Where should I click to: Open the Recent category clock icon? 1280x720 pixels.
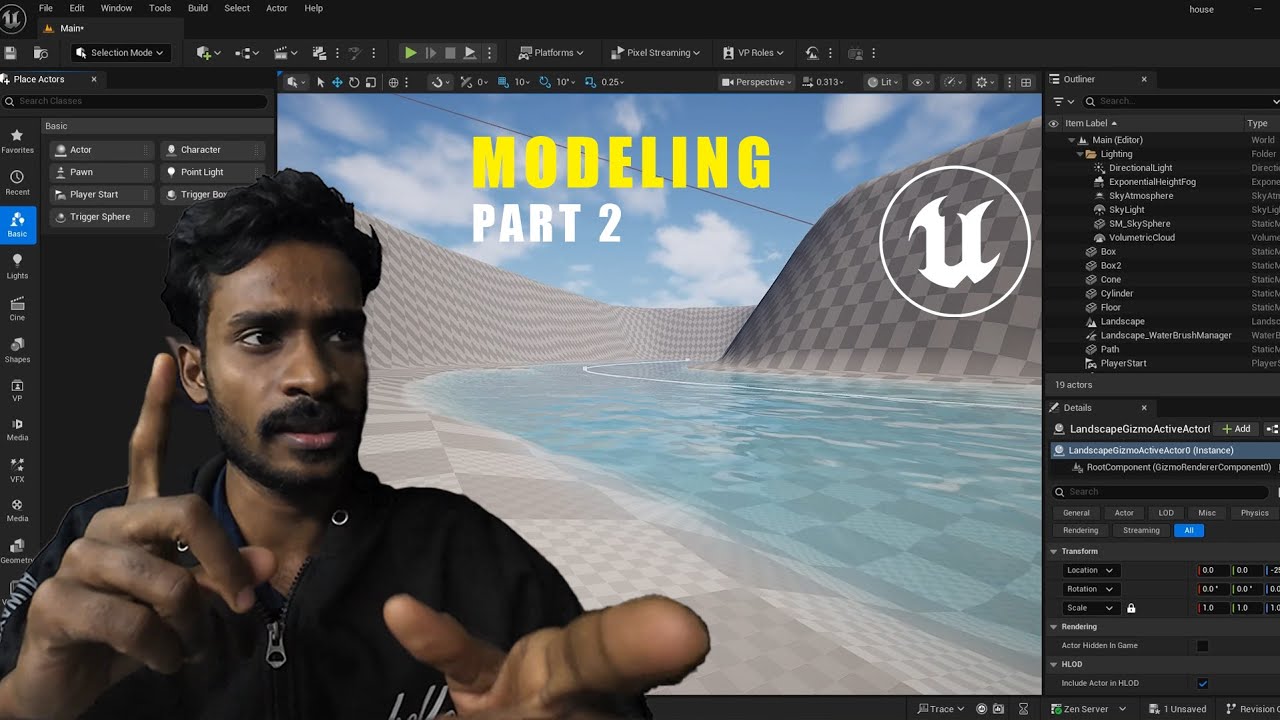coord(17,183)
